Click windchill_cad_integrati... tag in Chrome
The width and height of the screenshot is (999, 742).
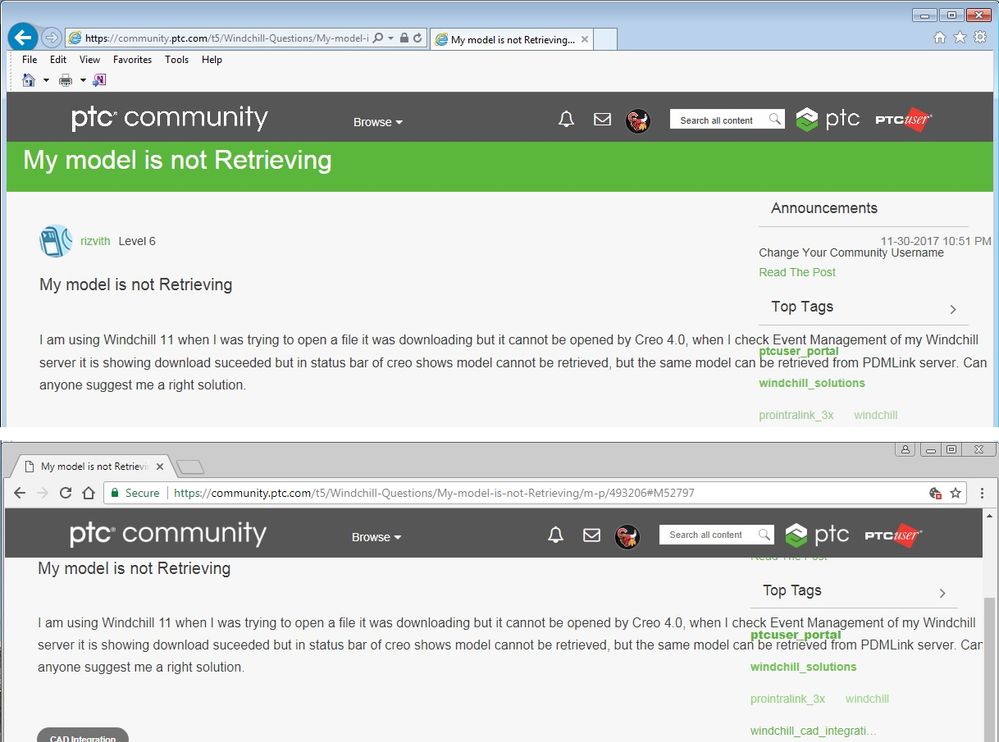813,731
